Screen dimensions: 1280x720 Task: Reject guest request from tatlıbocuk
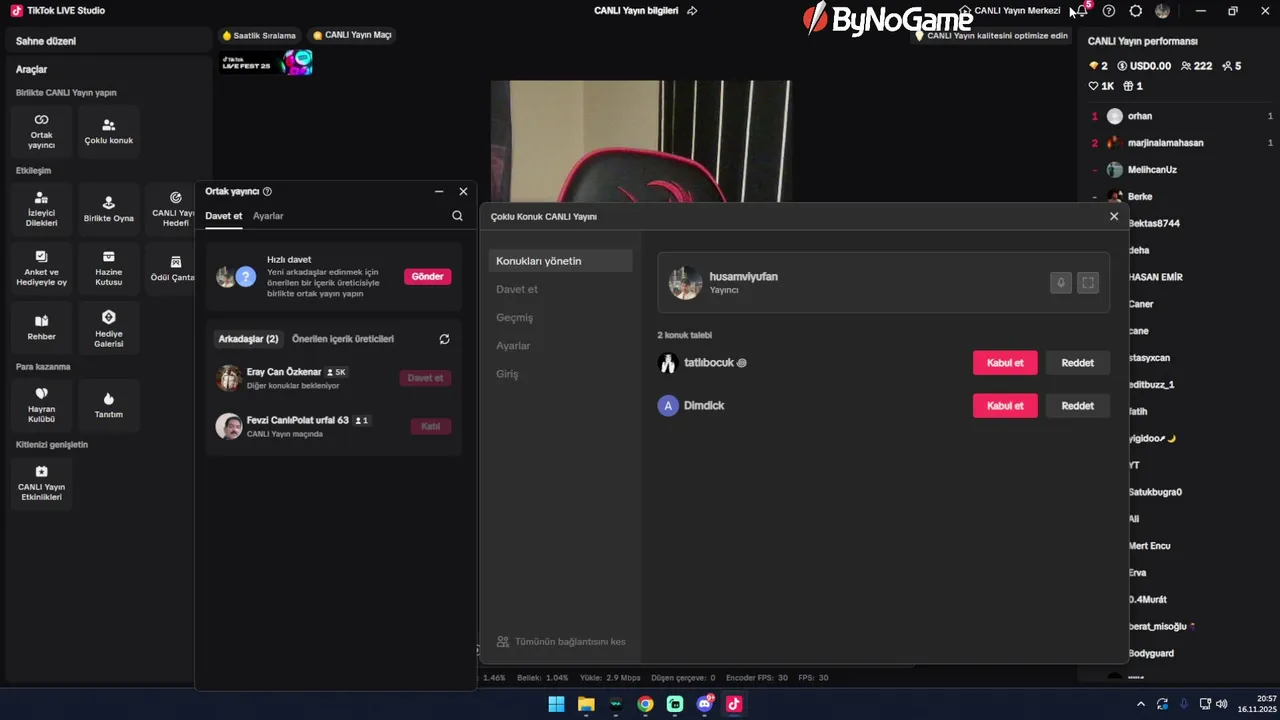1077,363
